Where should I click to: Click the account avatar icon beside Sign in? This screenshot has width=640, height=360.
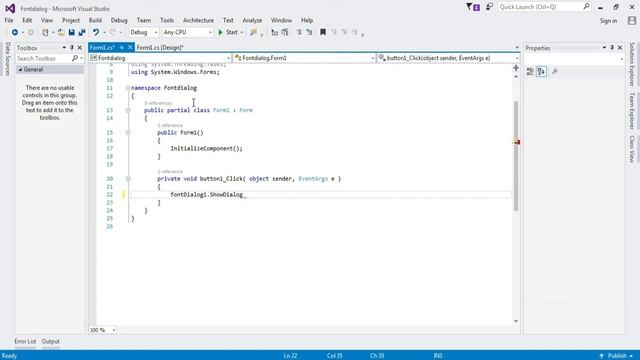[x=632, y=20]
